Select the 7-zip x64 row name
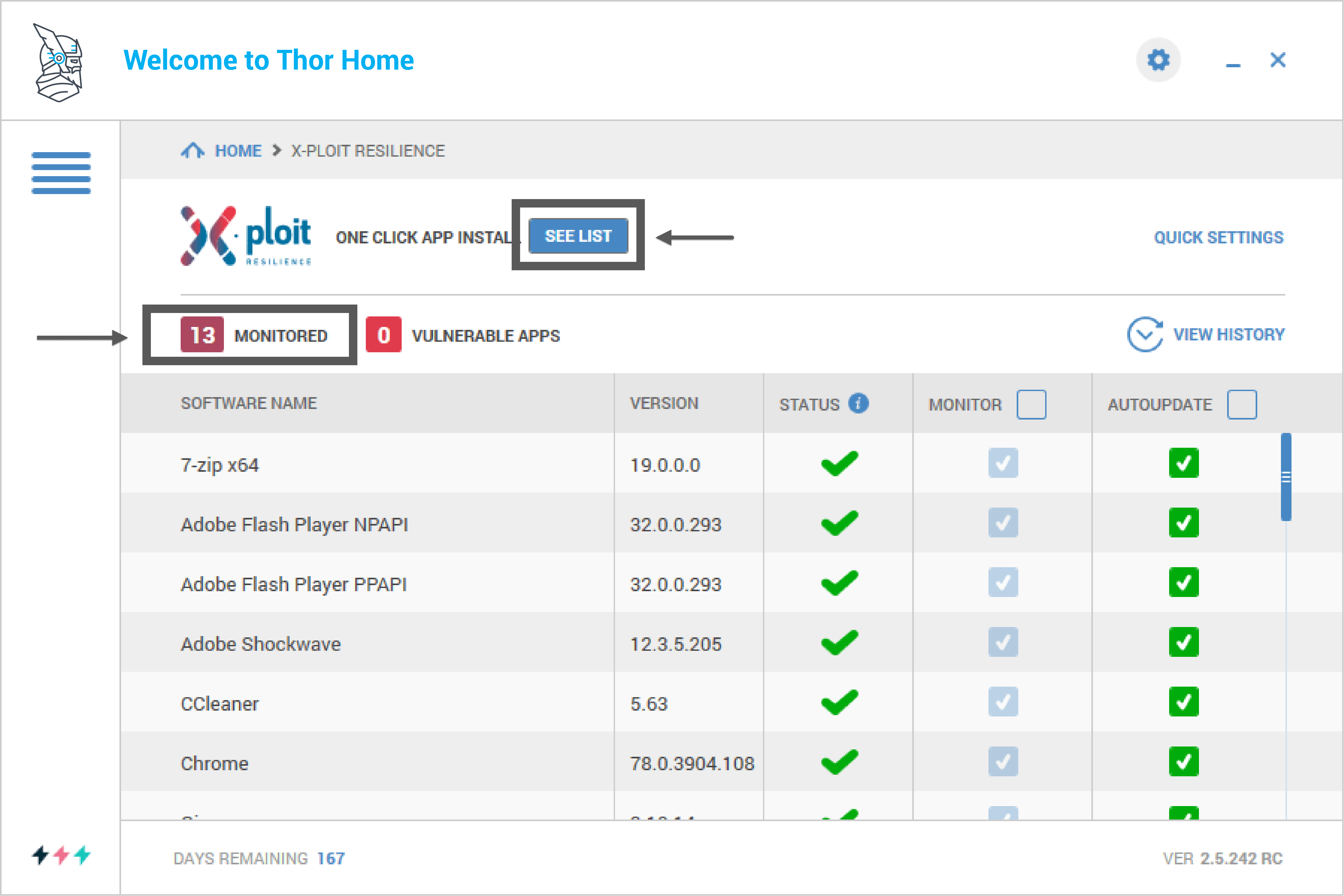The image size is (1344, 896). coord(219,465)
